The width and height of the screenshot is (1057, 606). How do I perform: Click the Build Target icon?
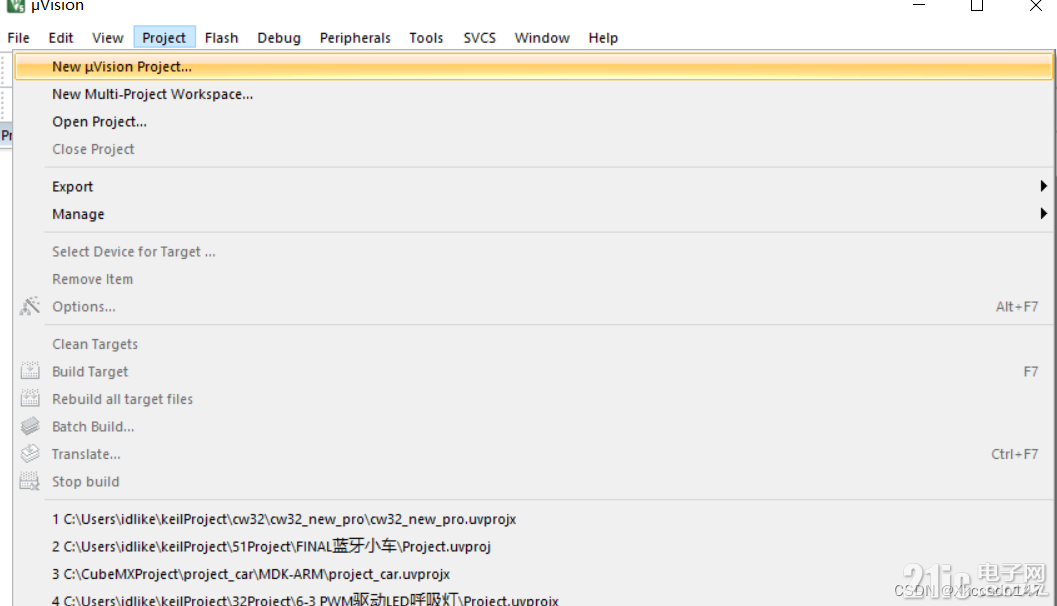pos(30,371)
